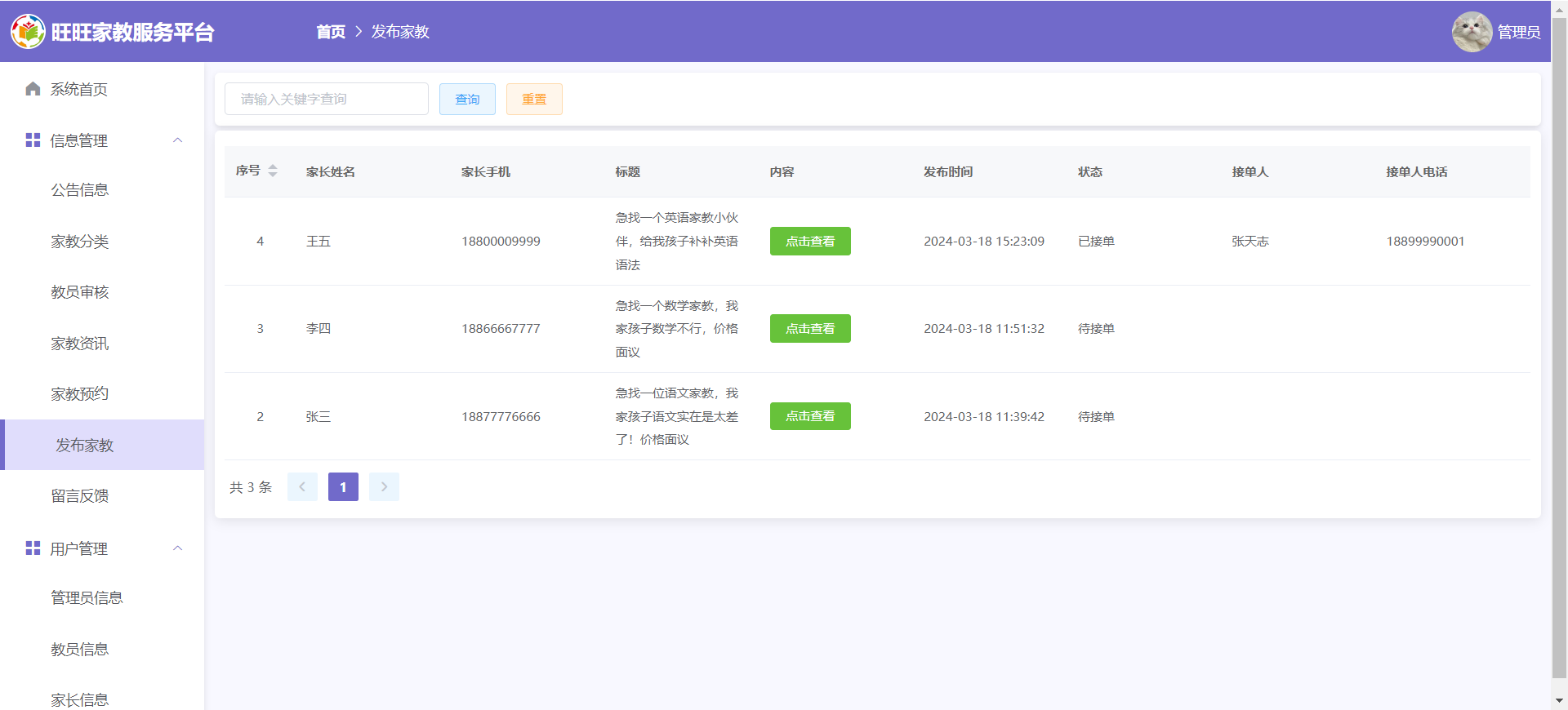Click the 接单人 column header
The height and width of the screenshot is (710, 1568).
pos(1250,171)
